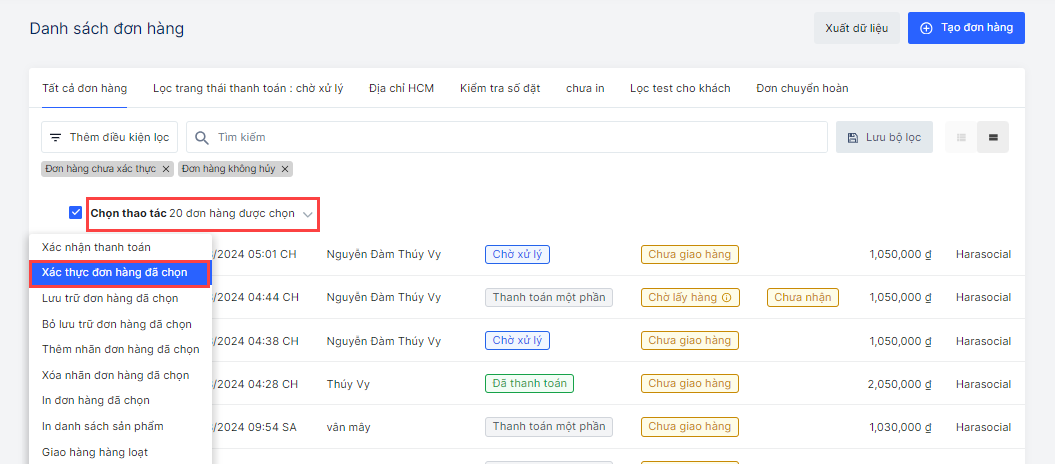The width and height of the screenshot is (1055, 464).
Task: Click the 09:54 SA order timestamp
Action: coord(255,427)
